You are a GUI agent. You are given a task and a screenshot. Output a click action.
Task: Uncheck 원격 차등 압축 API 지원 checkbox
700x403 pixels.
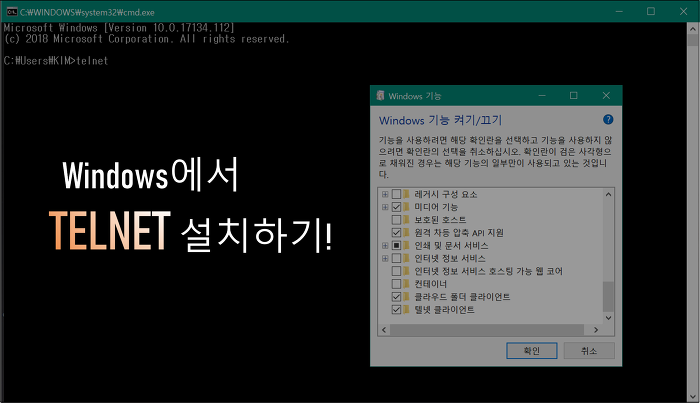396,233
